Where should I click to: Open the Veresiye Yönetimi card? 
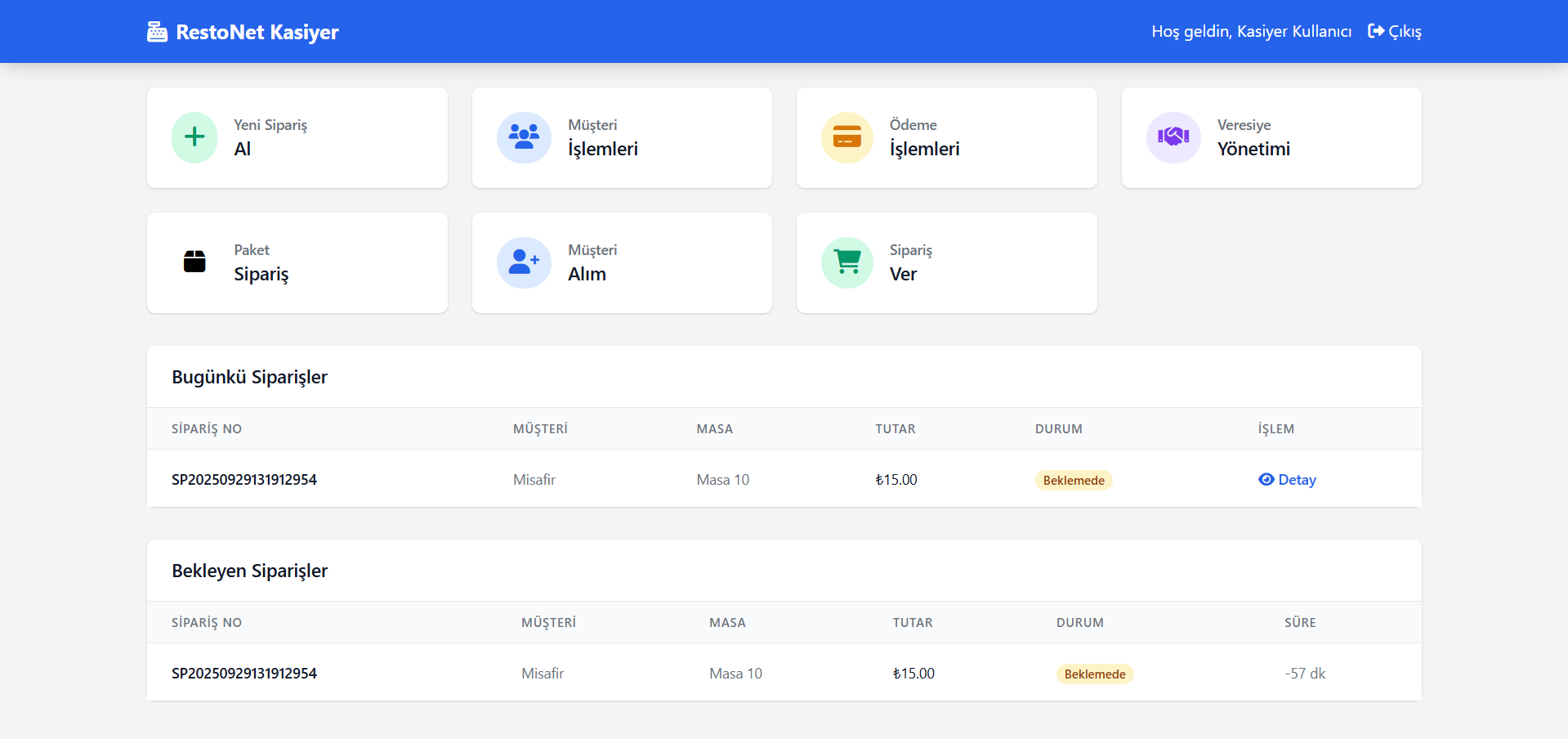tap(1271, 138)
